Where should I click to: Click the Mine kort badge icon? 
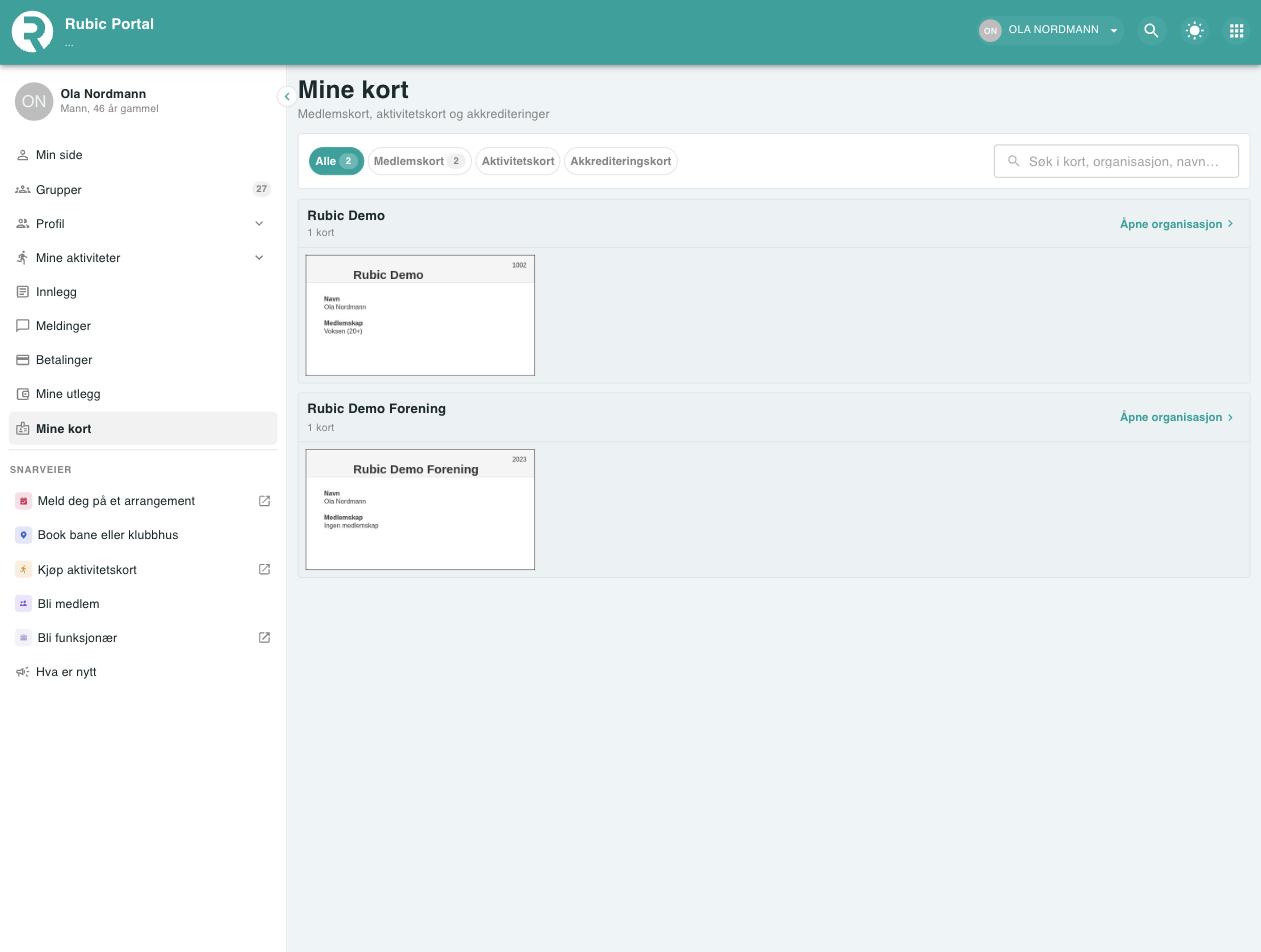(23, 428)
